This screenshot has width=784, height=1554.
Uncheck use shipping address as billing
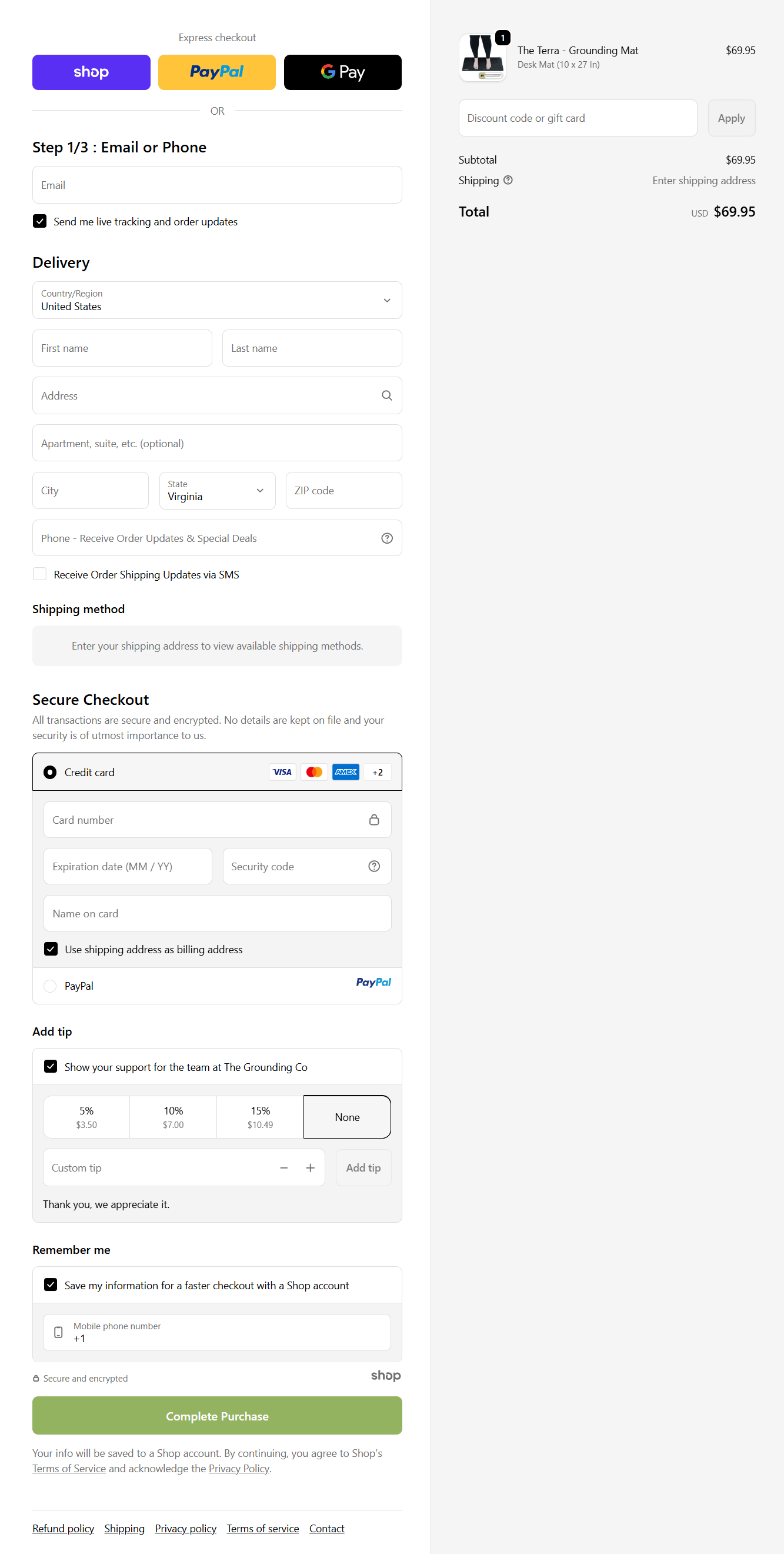click(51, 950)
